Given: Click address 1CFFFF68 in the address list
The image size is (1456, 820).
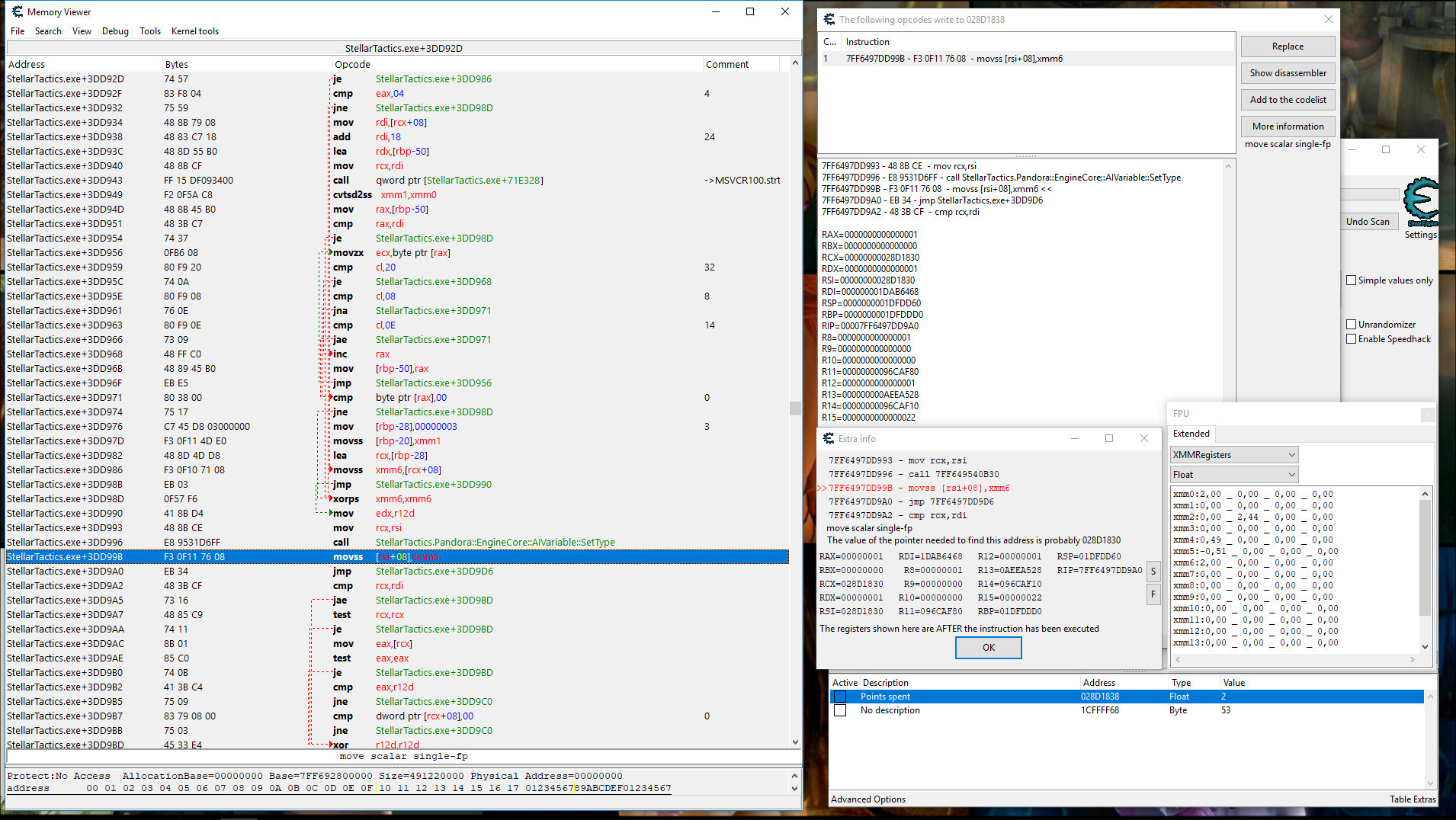Looking at the screenshot, I should tap(1099, 710).
